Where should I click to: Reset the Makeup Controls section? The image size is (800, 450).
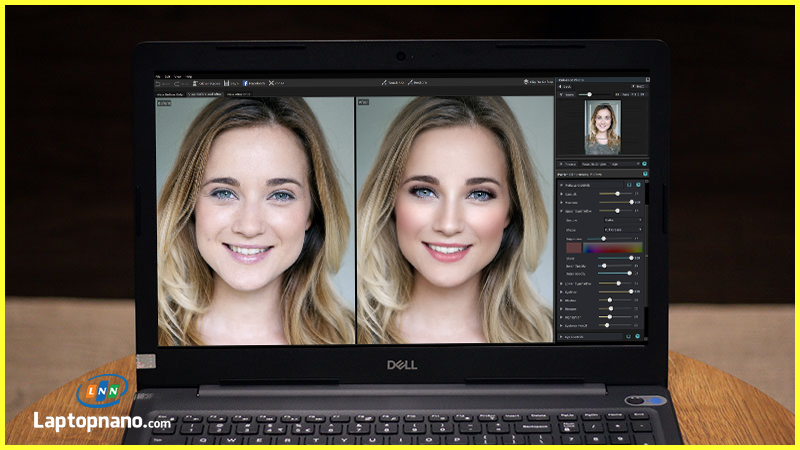629,185
